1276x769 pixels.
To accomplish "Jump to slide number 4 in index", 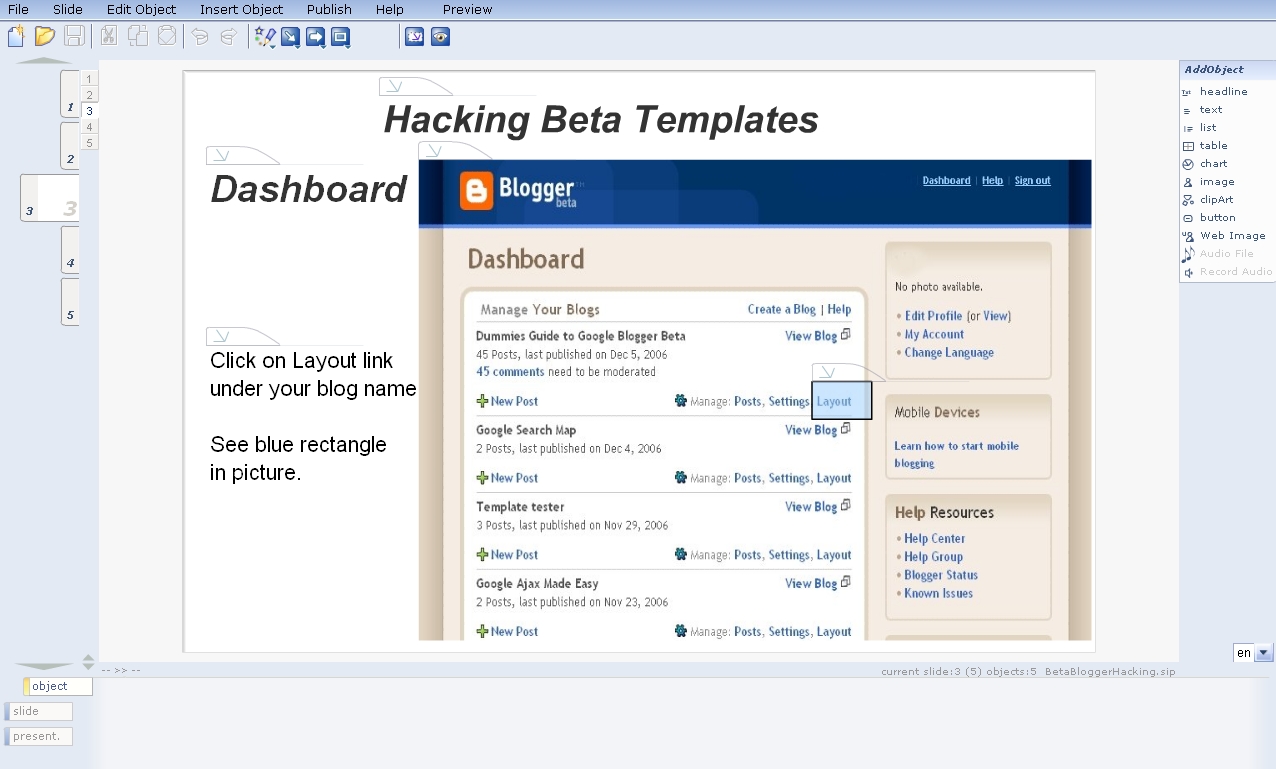I will point(89,127).
